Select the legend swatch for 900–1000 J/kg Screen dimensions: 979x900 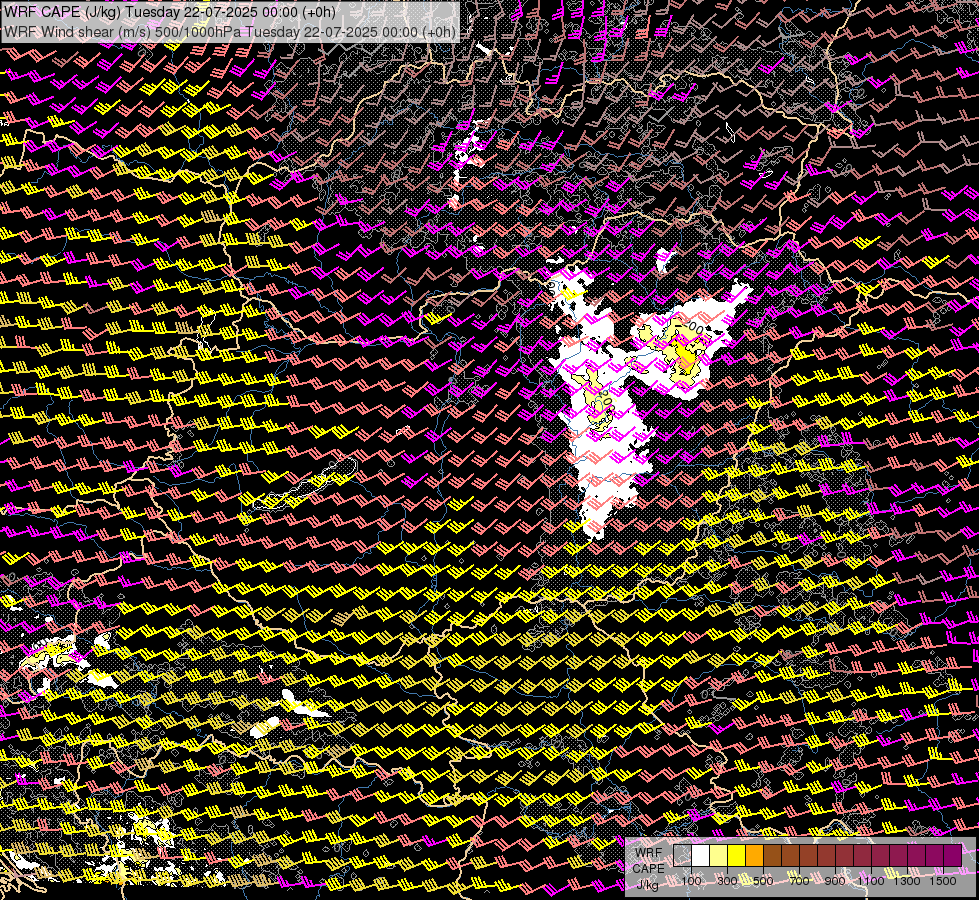845,855
